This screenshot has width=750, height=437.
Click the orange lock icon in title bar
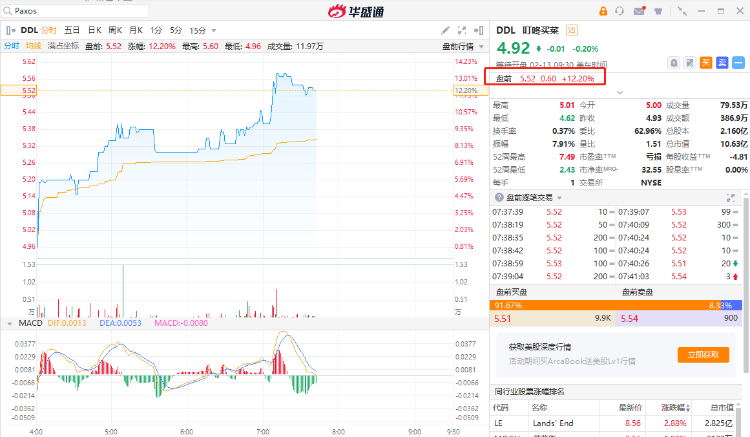[603, 11]
